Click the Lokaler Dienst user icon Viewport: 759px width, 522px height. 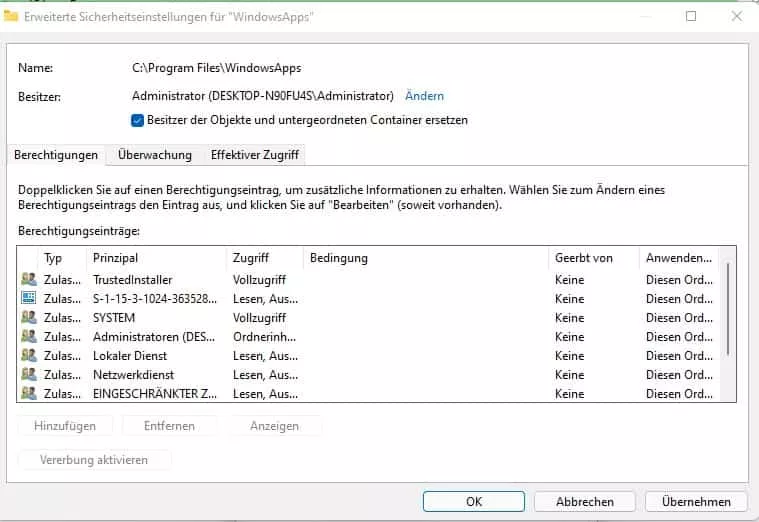click(x=29, y=355)
